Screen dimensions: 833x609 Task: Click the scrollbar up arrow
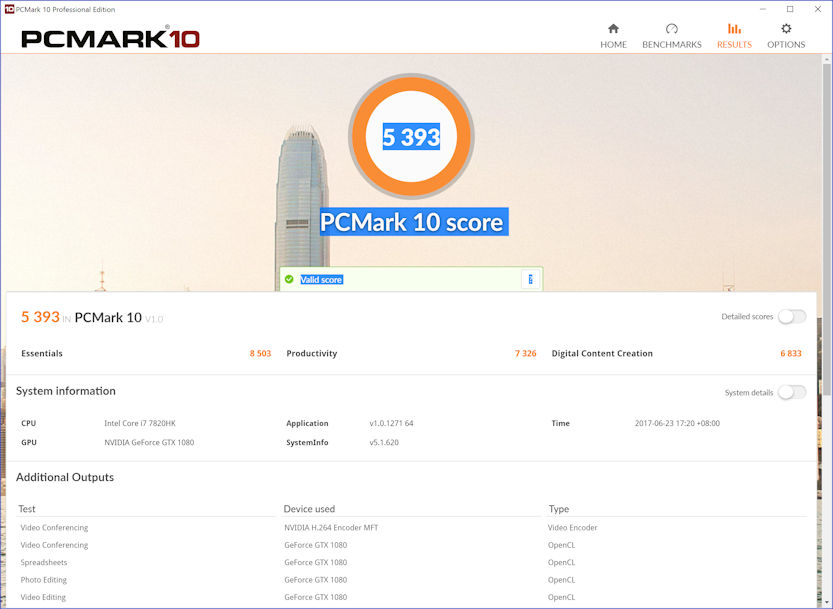(827, 58)
